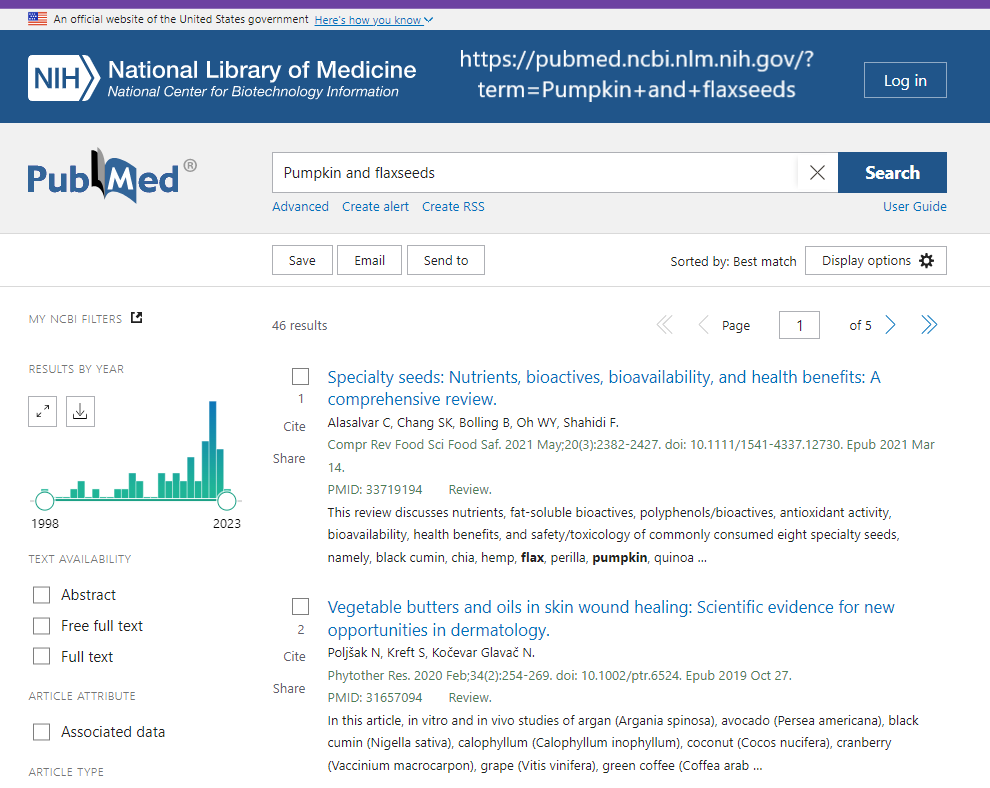Go to previous page arrow
990x788 pixels.
[703, 325]
